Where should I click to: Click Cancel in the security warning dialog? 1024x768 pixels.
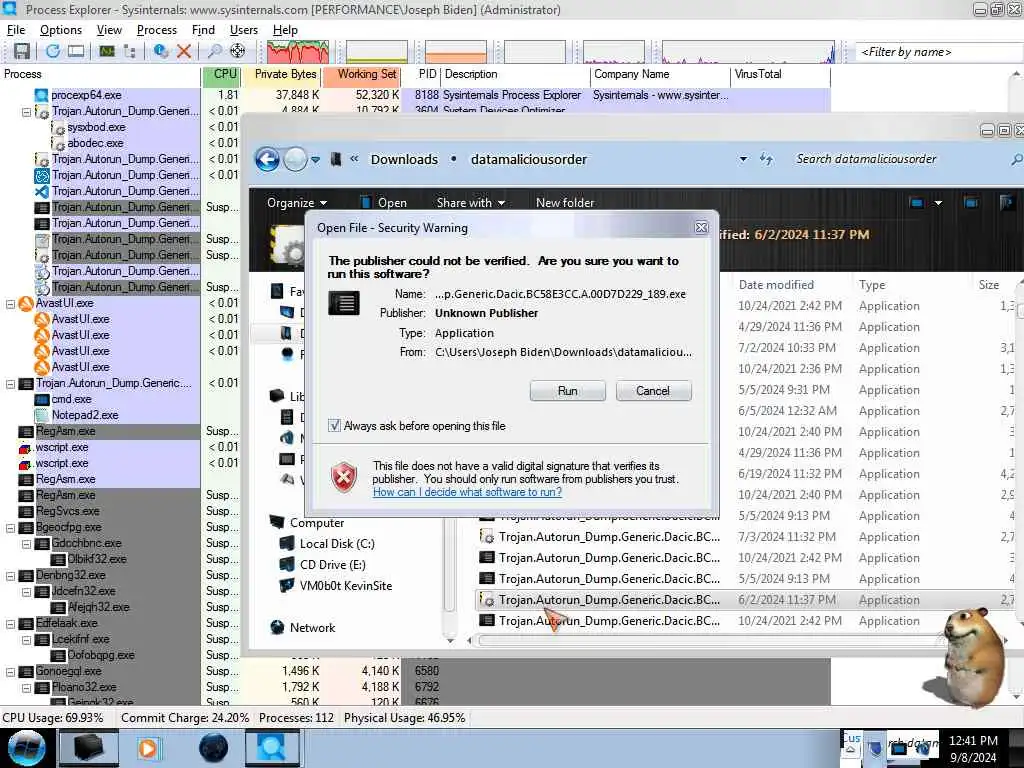(x=653, y=391)
